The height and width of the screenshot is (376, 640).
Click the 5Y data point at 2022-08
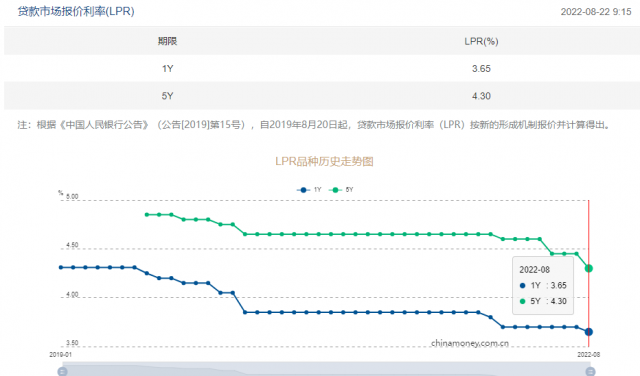(589, 268)
